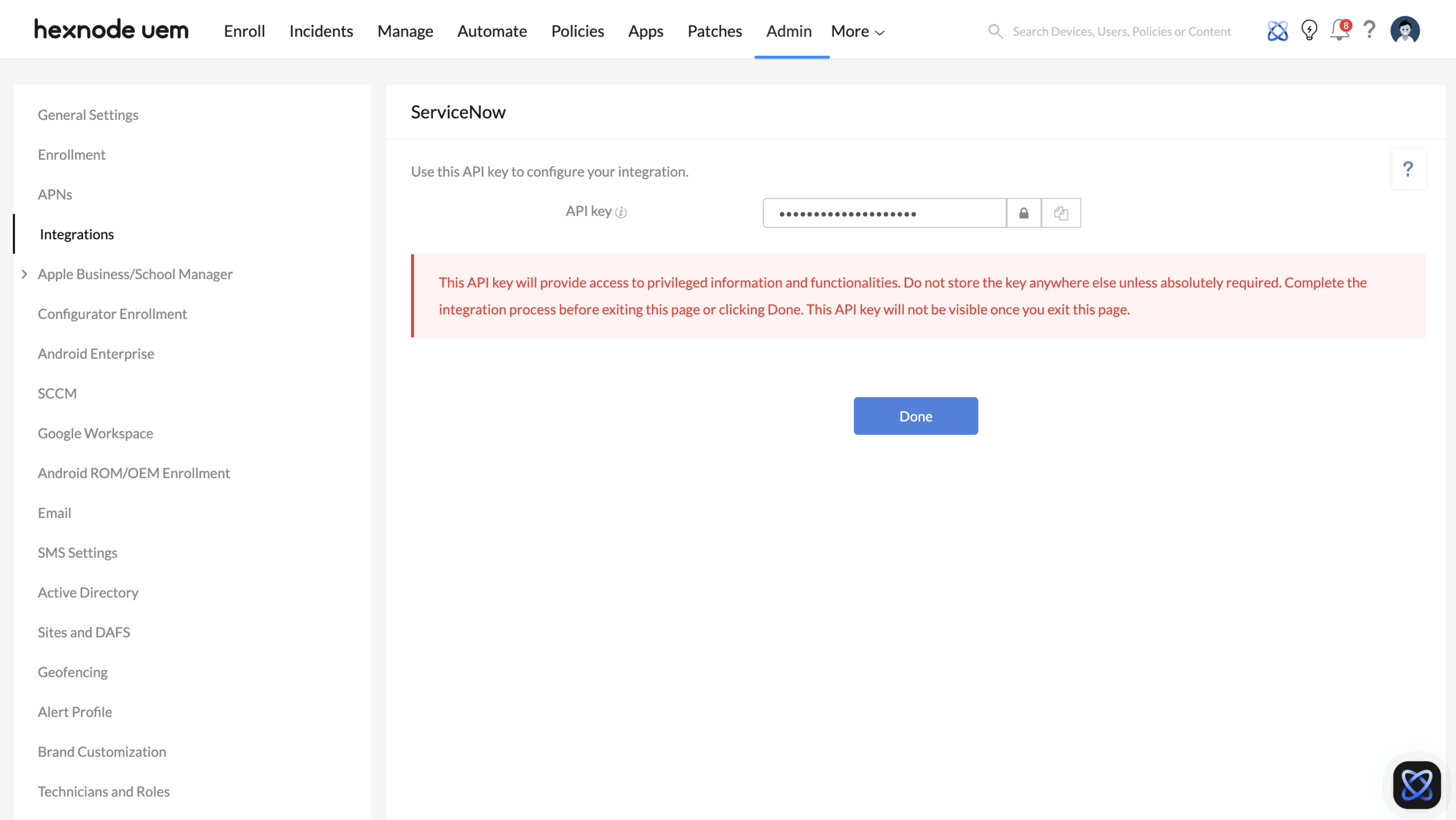The width and height of the screenshot is (1456, 820).
Task: Click the hexnode uem logo
Action: [x=111, y=30]
